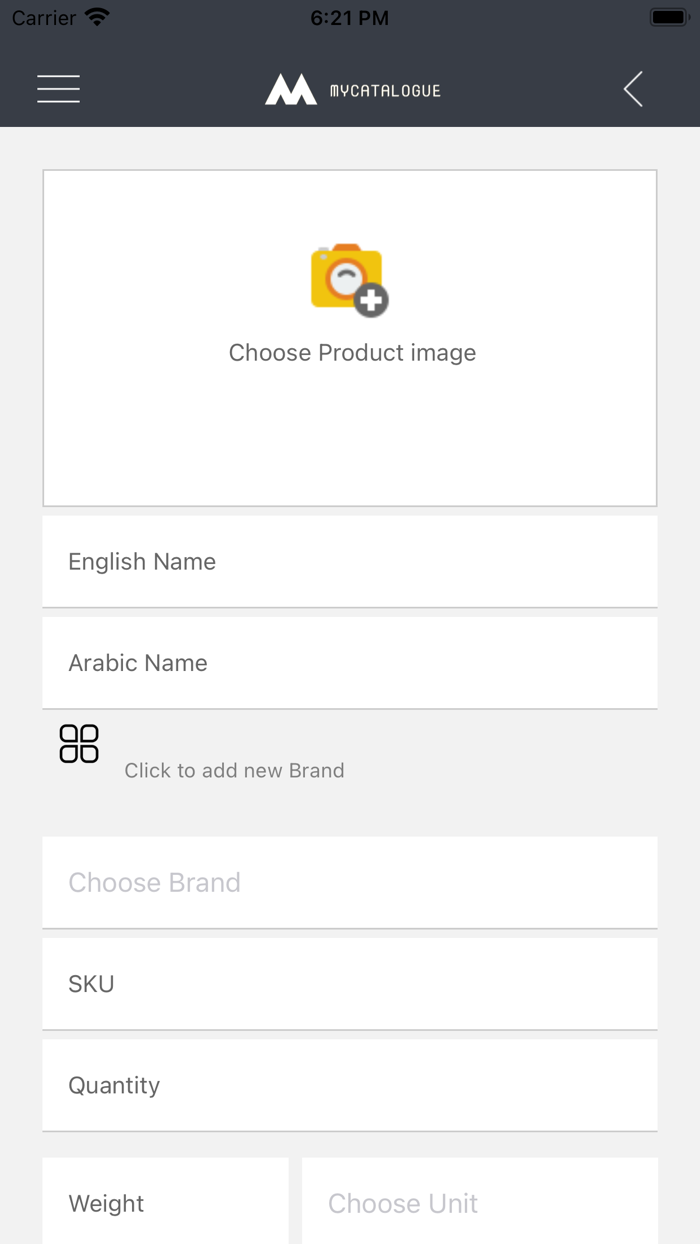
Task: Focus the Weight input field
Action: click(x=165, y=1203)
